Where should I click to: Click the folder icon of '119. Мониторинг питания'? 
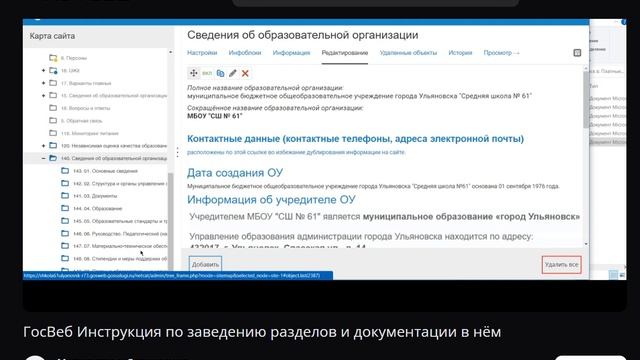pyautogui.click(x=53, y=133)
